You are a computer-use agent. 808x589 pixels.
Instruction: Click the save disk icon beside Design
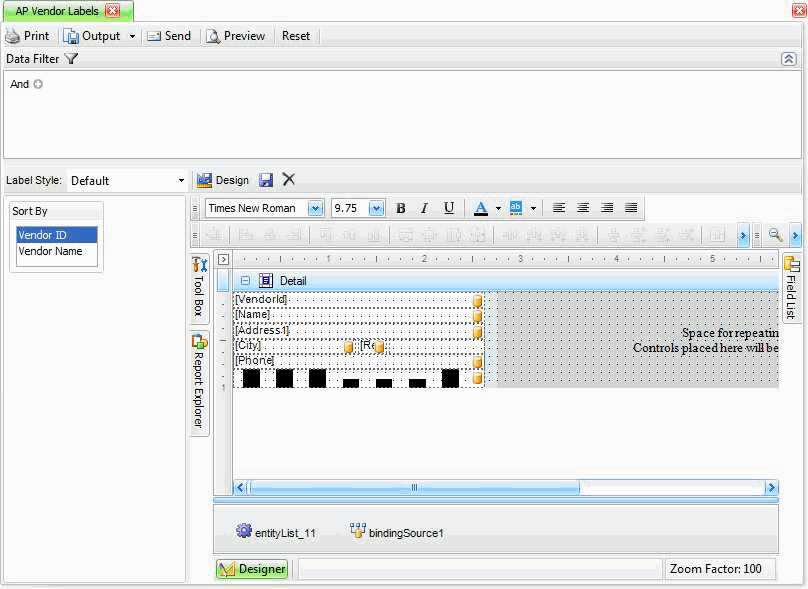click(266, 180)
